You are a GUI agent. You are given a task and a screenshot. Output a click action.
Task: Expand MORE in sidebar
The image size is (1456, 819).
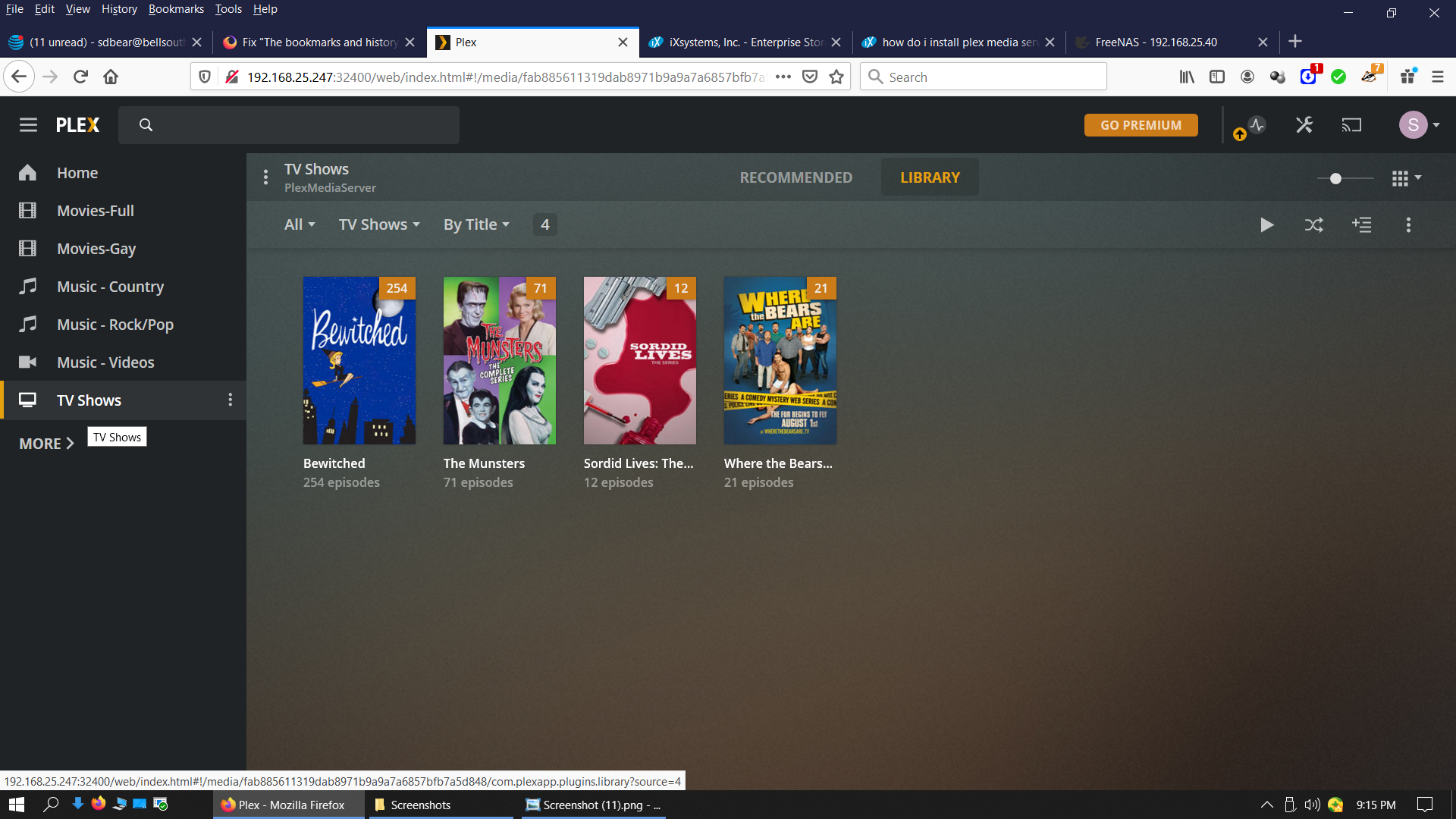pos(46,444)
